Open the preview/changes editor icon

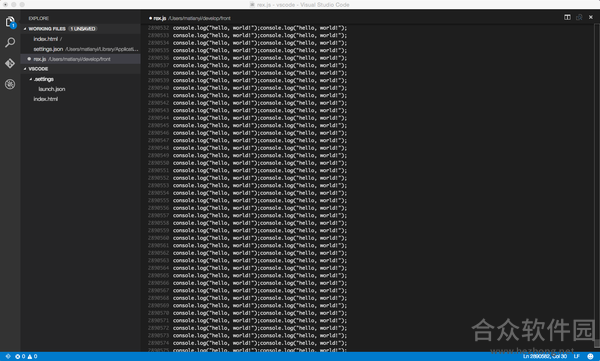[x=579, y=18]
